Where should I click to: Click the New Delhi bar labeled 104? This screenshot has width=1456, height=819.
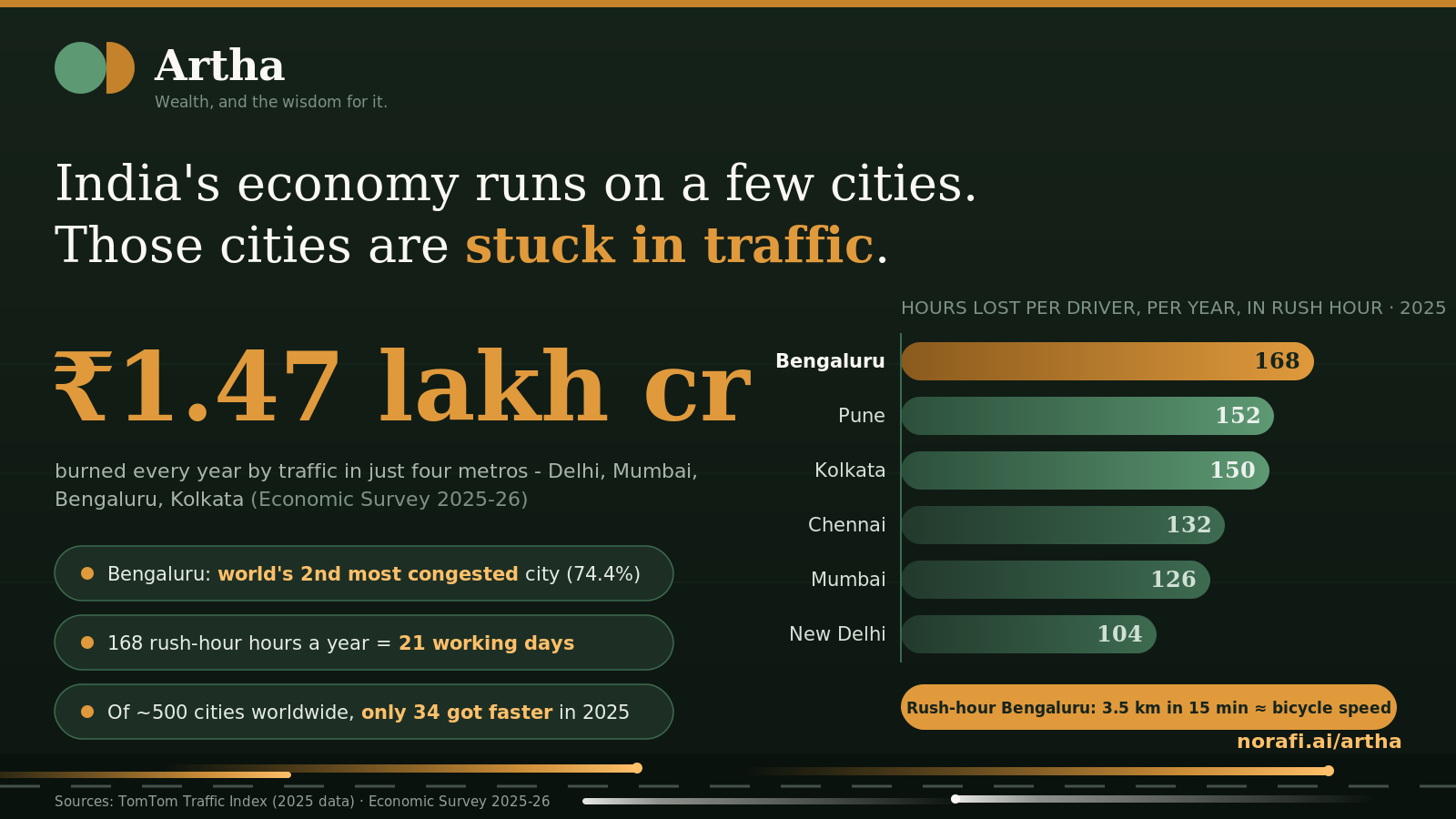1028,634
